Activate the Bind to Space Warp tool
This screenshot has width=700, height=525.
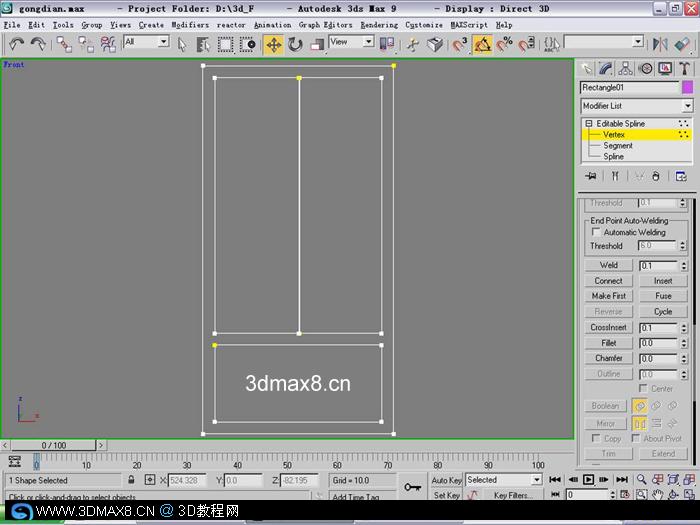[x=108, y=44]
